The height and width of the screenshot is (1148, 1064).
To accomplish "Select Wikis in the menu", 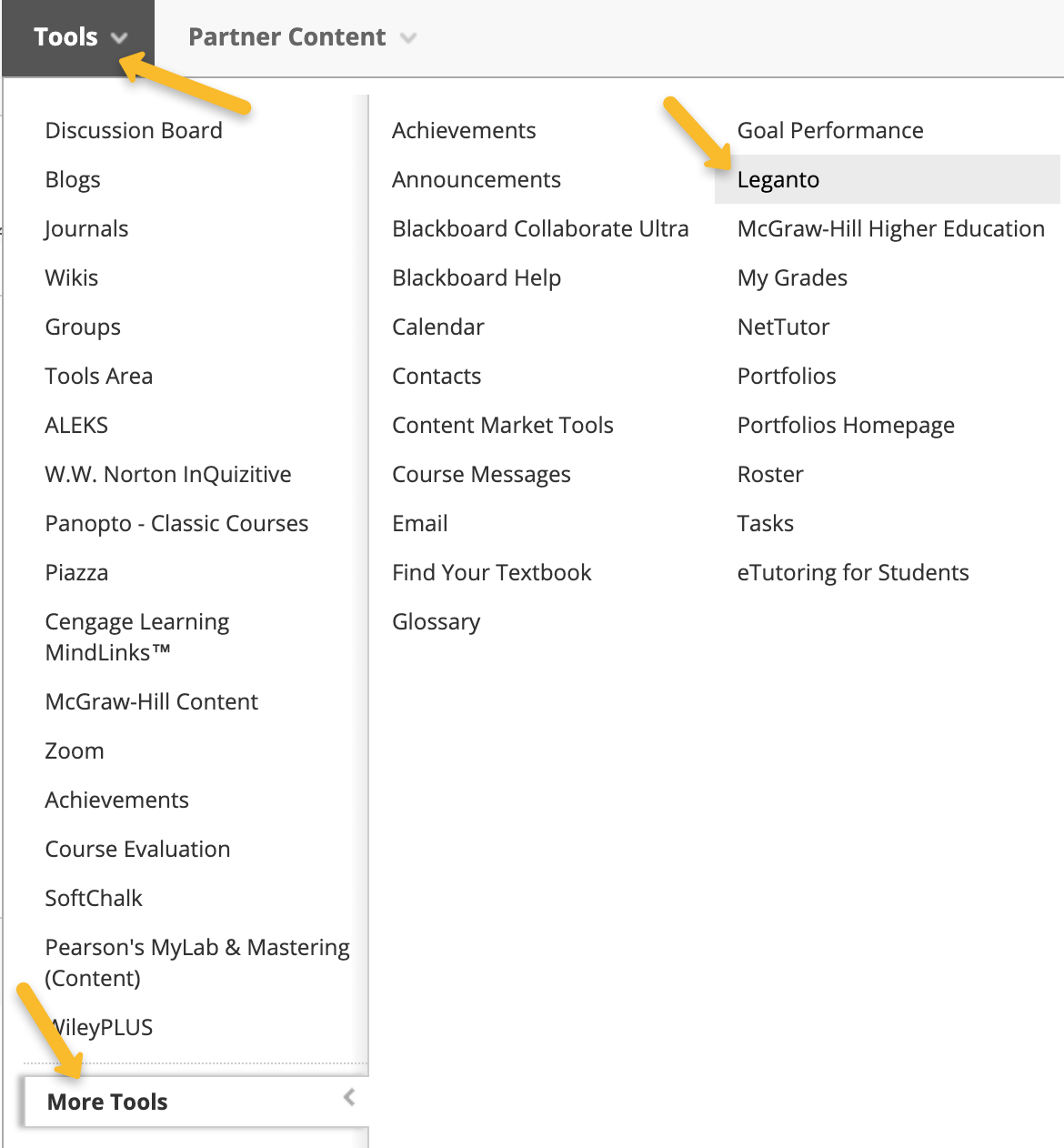I will tap(72, 277).
